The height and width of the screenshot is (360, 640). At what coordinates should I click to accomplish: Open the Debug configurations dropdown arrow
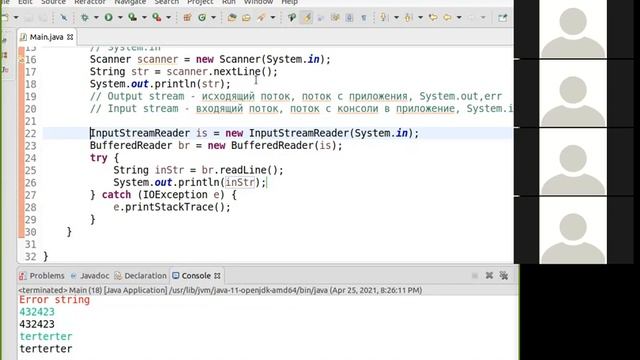point(96,18)
